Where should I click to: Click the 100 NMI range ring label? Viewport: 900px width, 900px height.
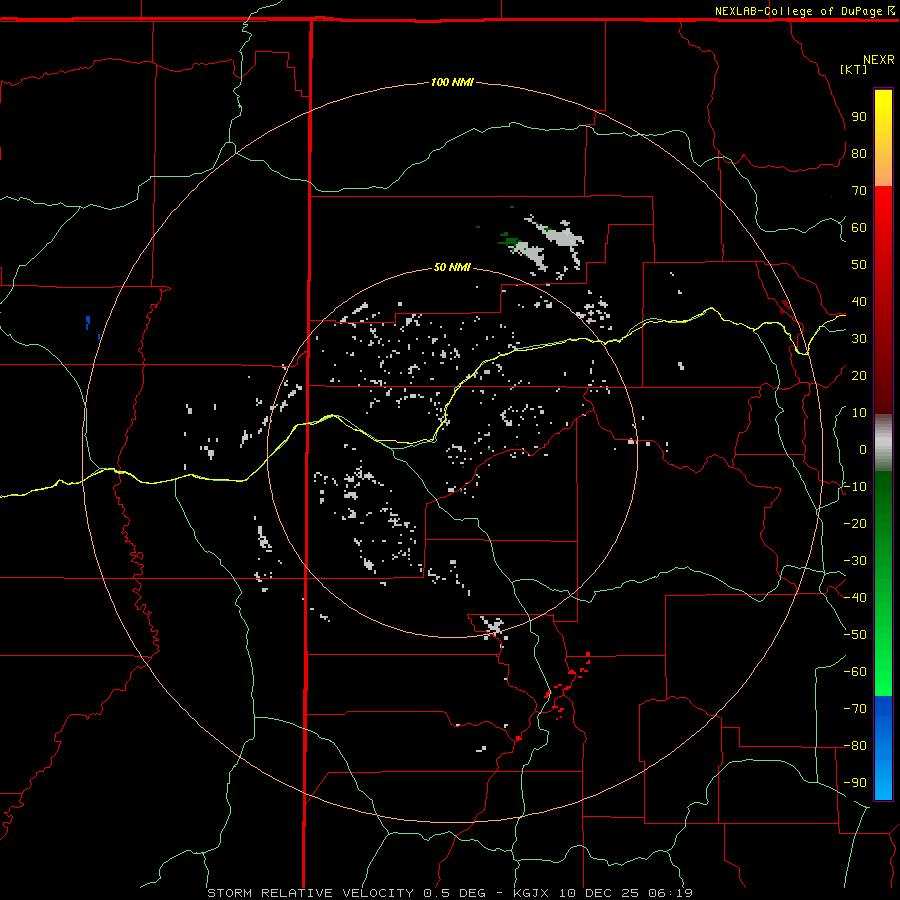(452, 82)
